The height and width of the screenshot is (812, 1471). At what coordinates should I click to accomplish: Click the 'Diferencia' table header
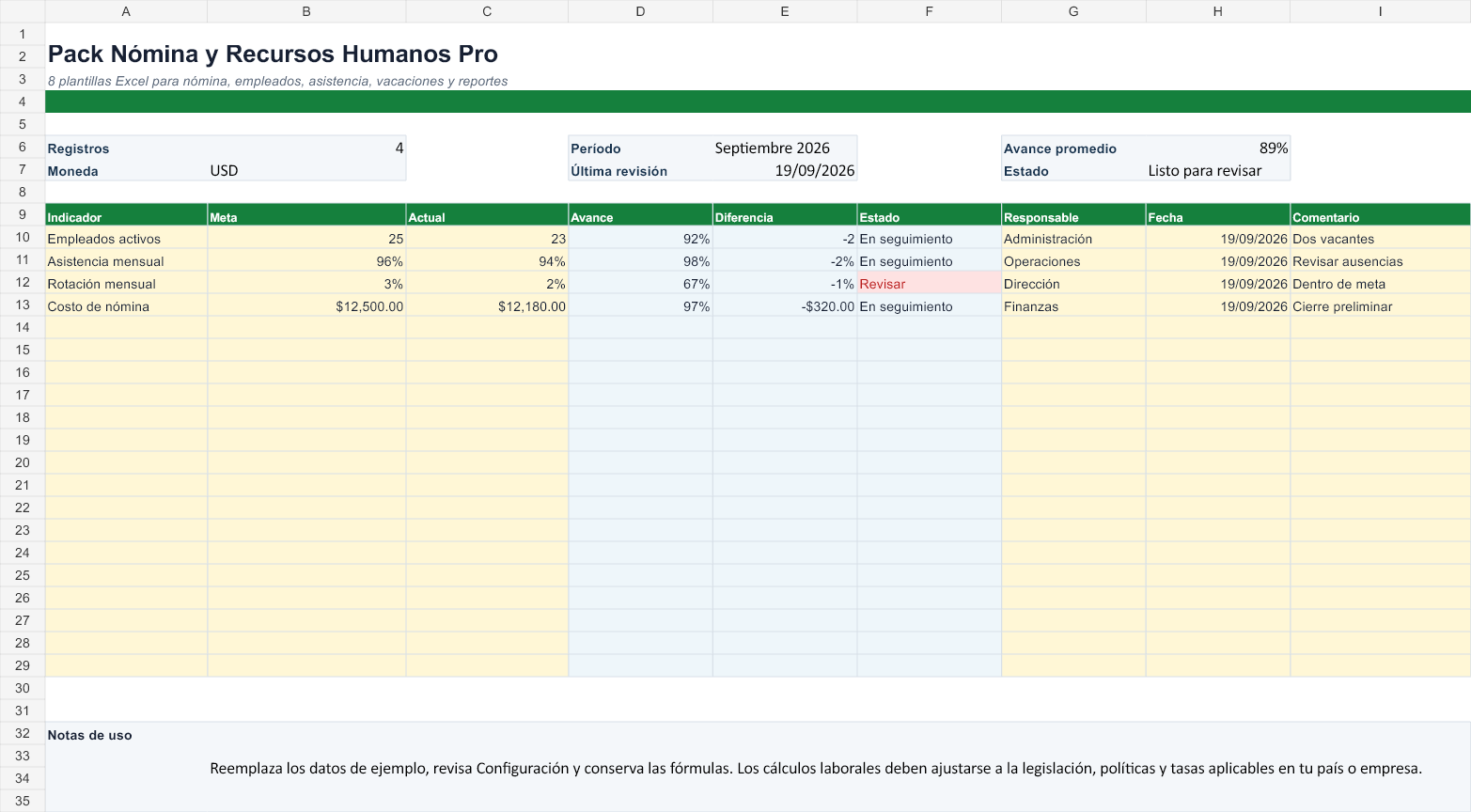785,215
